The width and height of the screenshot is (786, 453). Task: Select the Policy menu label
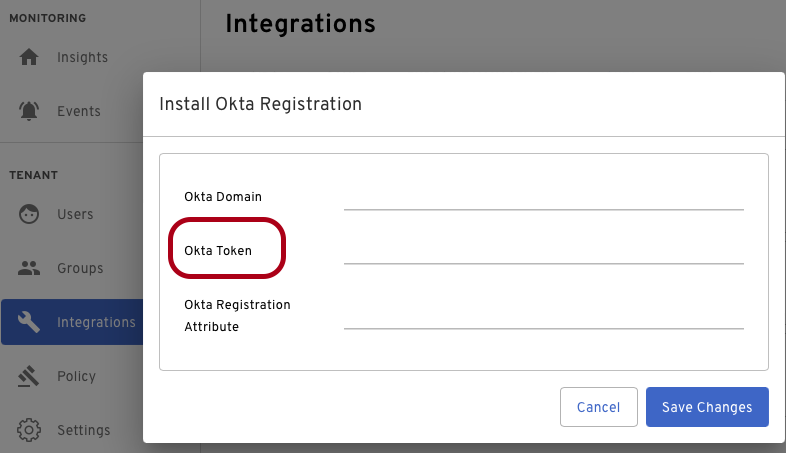pyautogui.click(x=76, y=376)
